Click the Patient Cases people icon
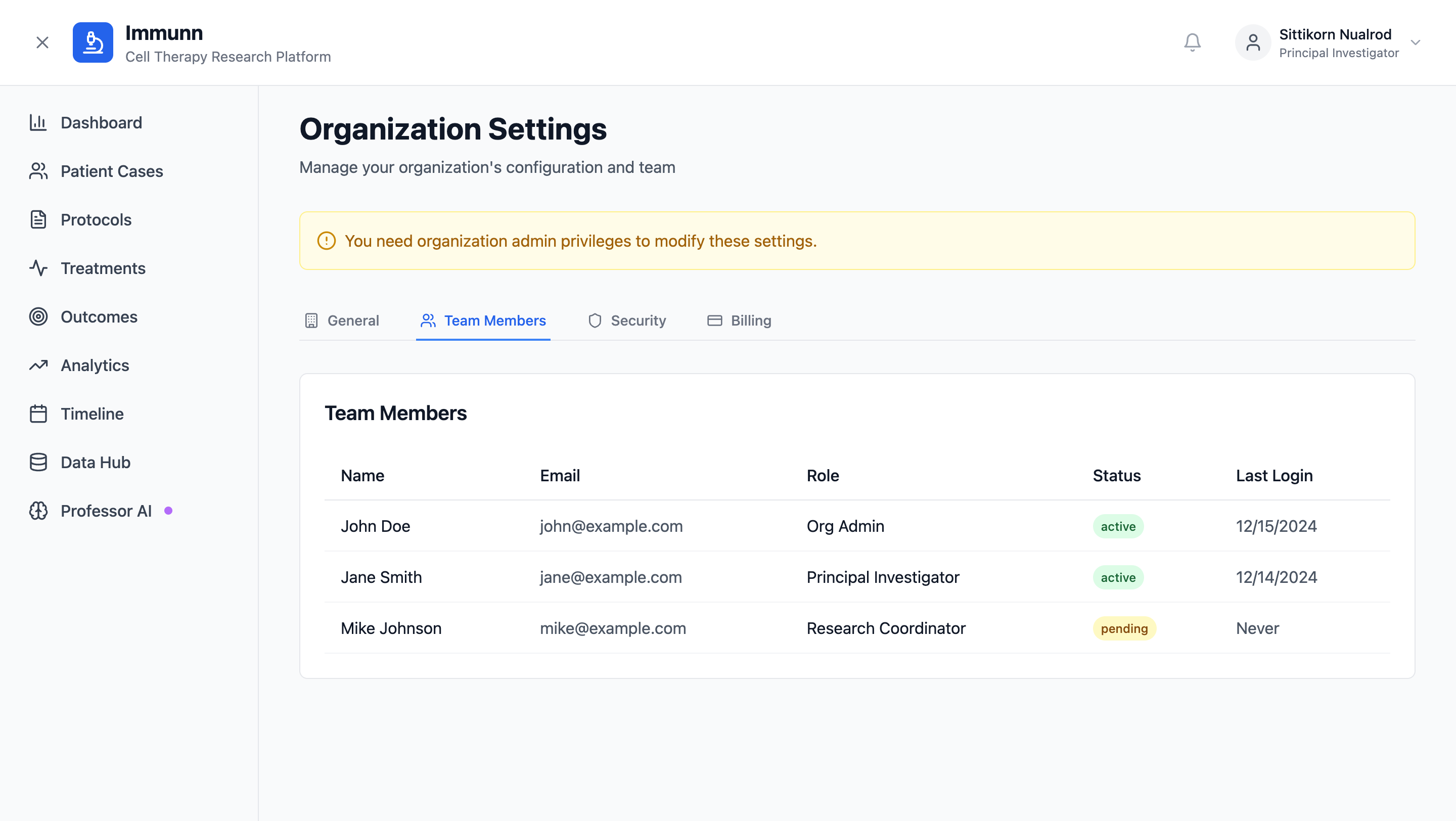The height and width of the screenshot is (821, 1456). coord(38,171)
